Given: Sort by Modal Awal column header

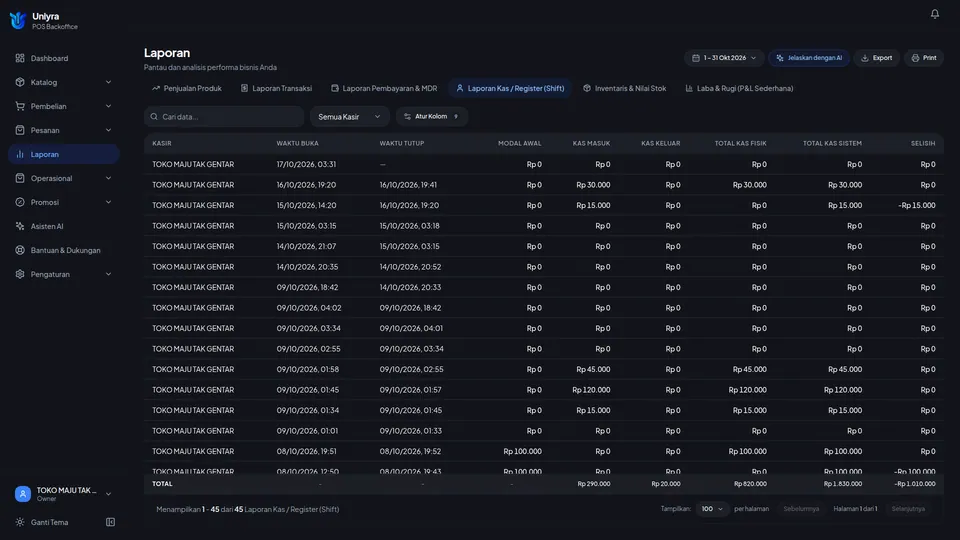Looking at the screenshot, I should [x=519, y=143].
